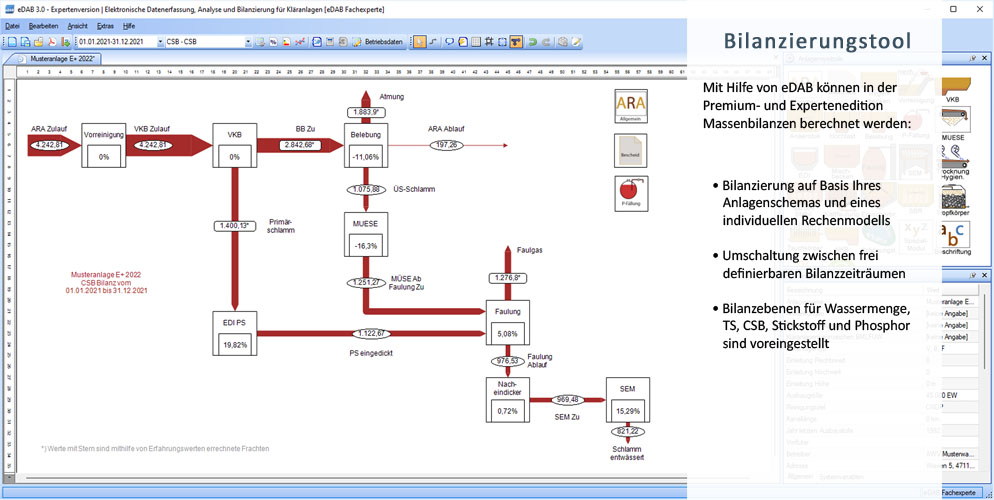This screenshot has height=500, width=994.
Task: Click the pin icon of the Anlagensymbole panel
Action: [x=973, y=58]
